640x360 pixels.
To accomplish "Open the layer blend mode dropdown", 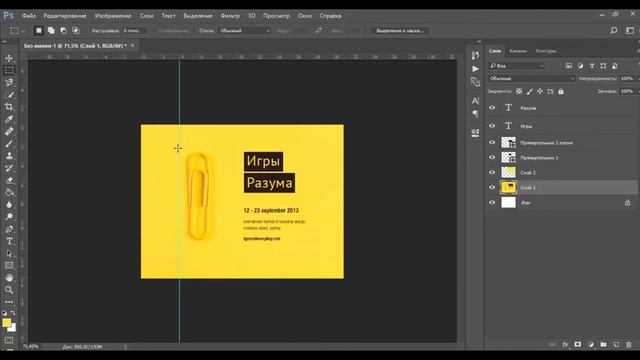I will (x=532, y=78).
